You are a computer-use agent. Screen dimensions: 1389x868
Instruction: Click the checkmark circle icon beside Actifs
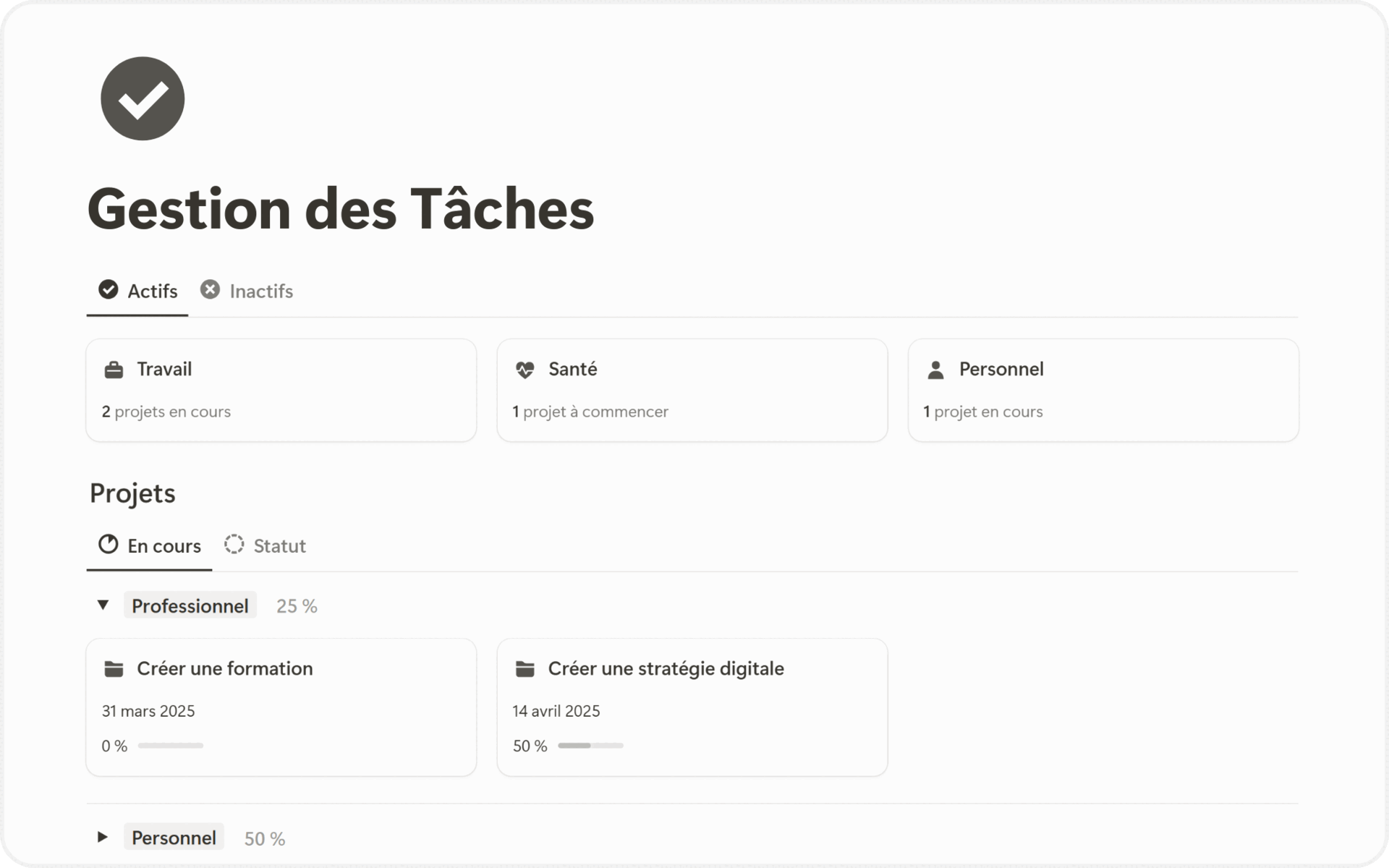coord(109,290)
